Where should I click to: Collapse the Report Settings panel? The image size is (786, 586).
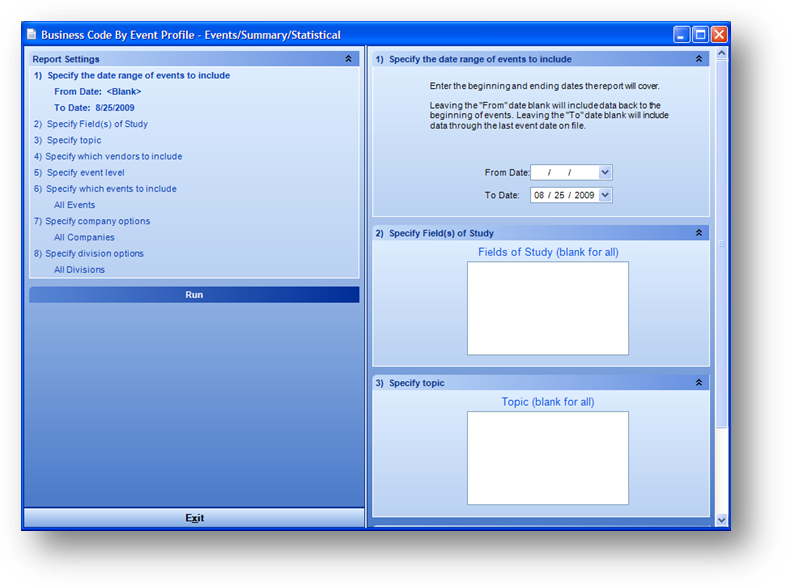[348, 59]
